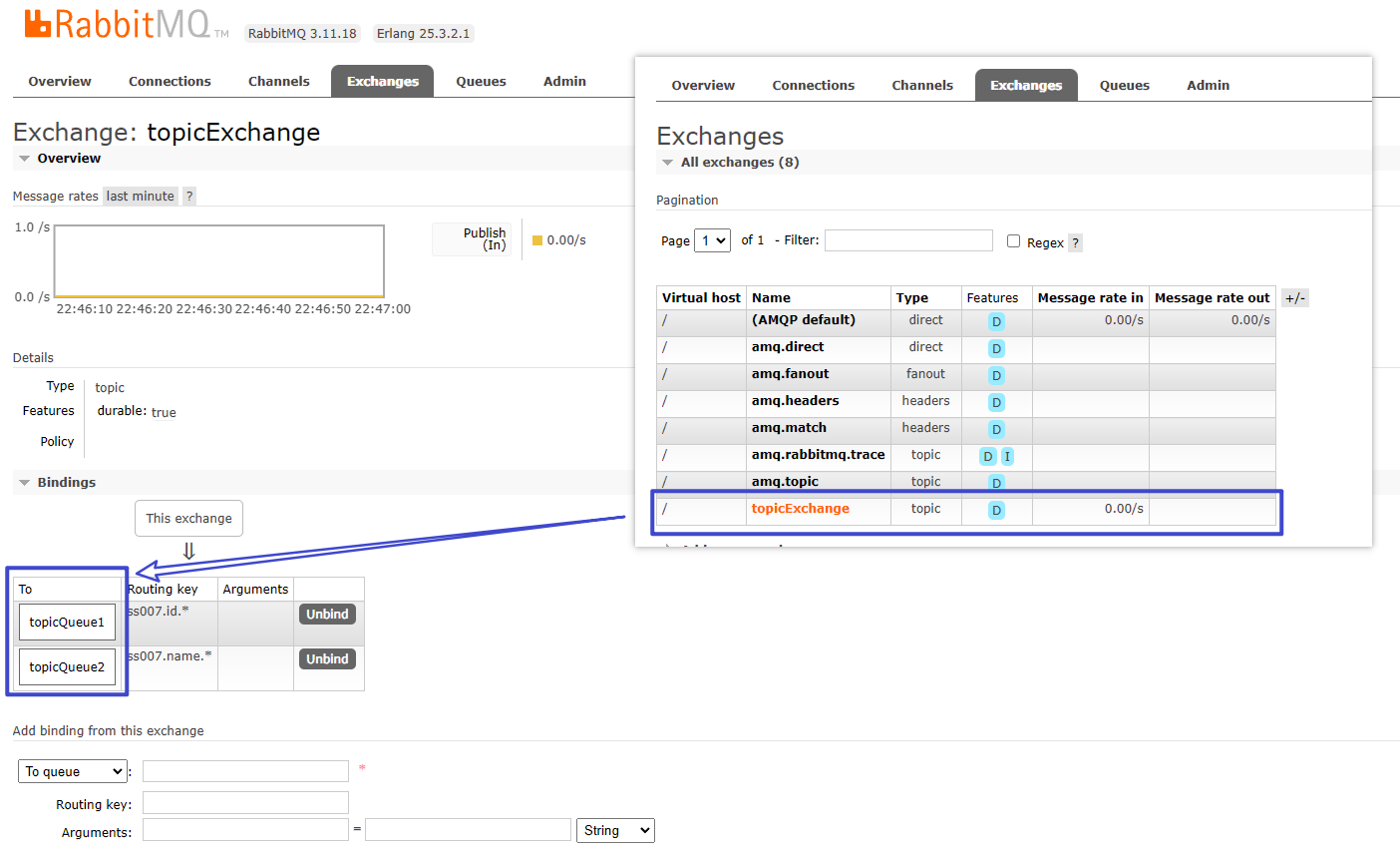Click the Regex help question mark
The width and height of the screenshot is (1400, 846).
click(1075, 242)
